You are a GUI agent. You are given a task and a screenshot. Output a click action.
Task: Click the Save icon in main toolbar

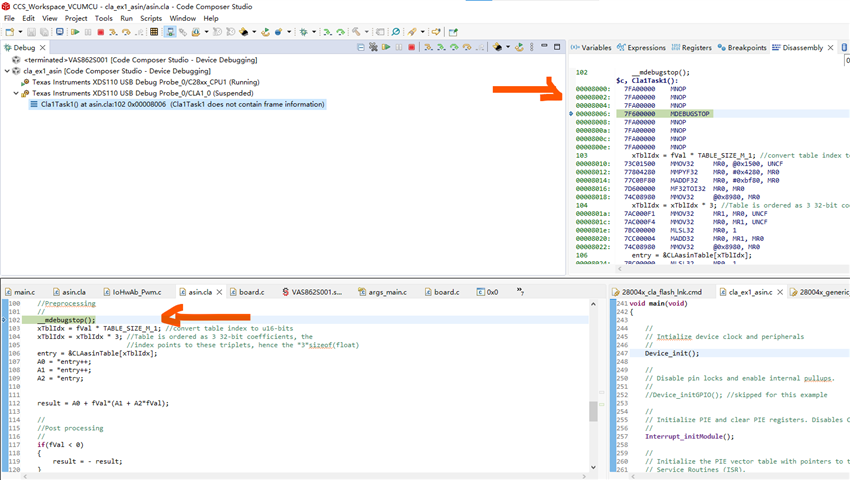point(31,32)
